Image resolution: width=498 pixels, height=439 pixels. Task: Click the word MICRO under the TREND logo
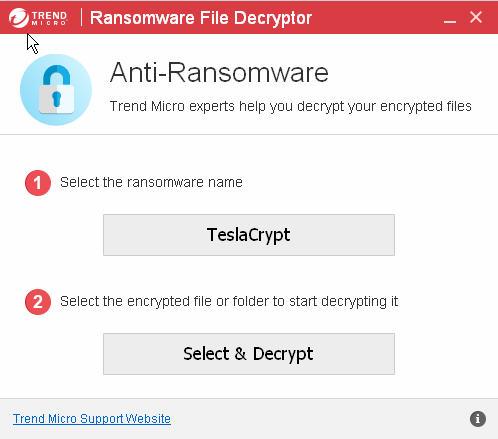(x=49, y=23)
